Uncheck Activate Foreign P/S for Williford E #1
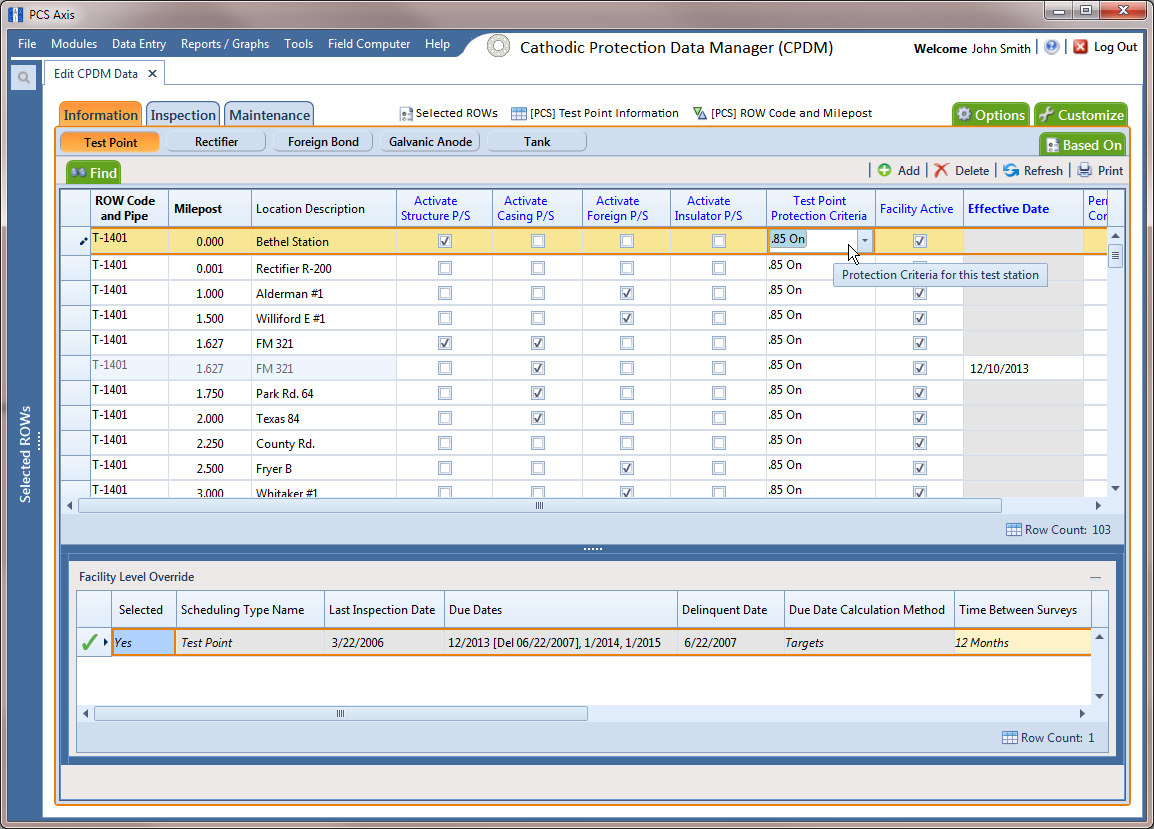The height and width of the screenshot is (829, 1154). point(627,318)
